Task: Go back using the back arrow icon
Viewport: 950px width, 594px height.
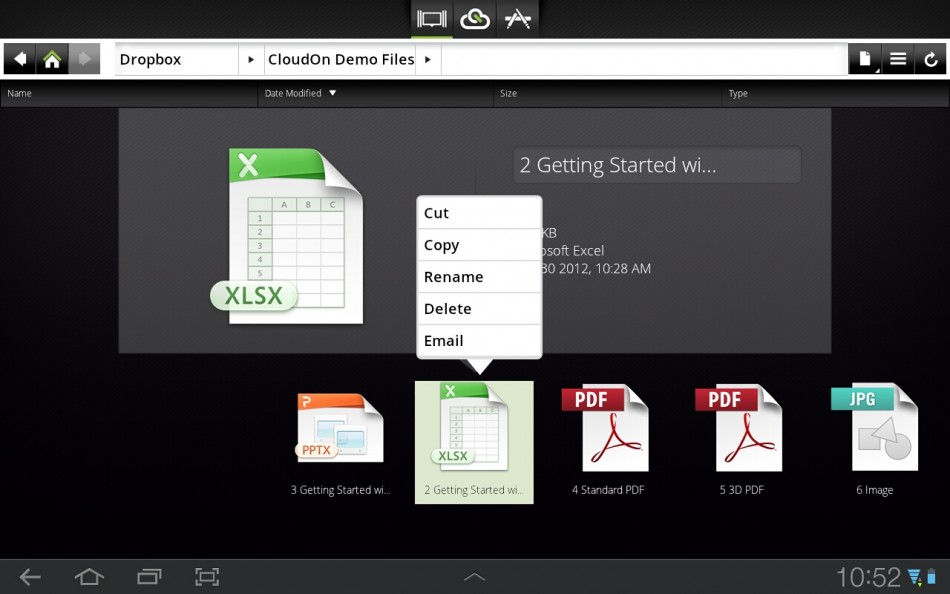Action: (19, 58)
